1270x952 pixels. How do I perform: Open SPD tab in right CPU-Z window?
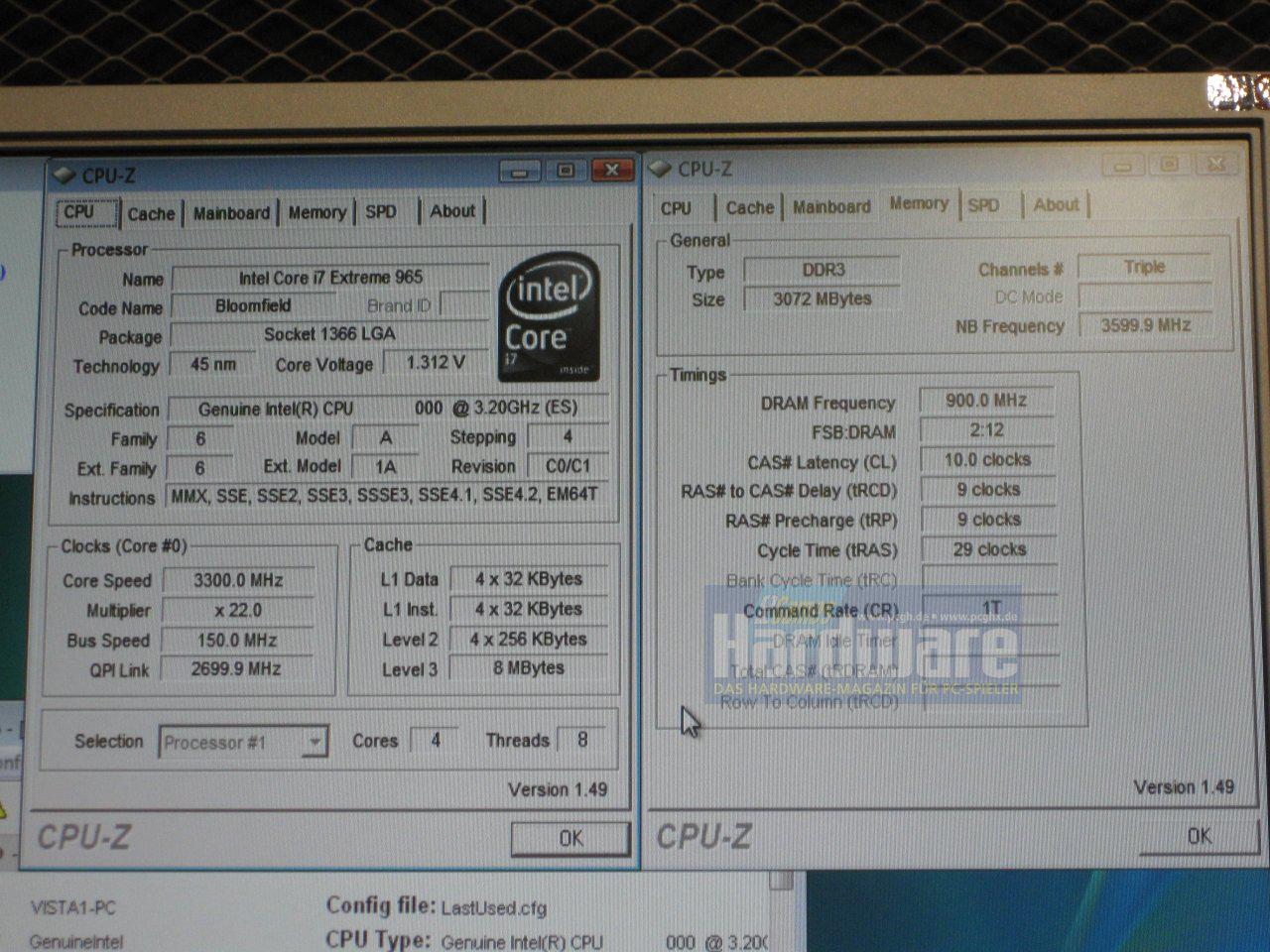984,205
